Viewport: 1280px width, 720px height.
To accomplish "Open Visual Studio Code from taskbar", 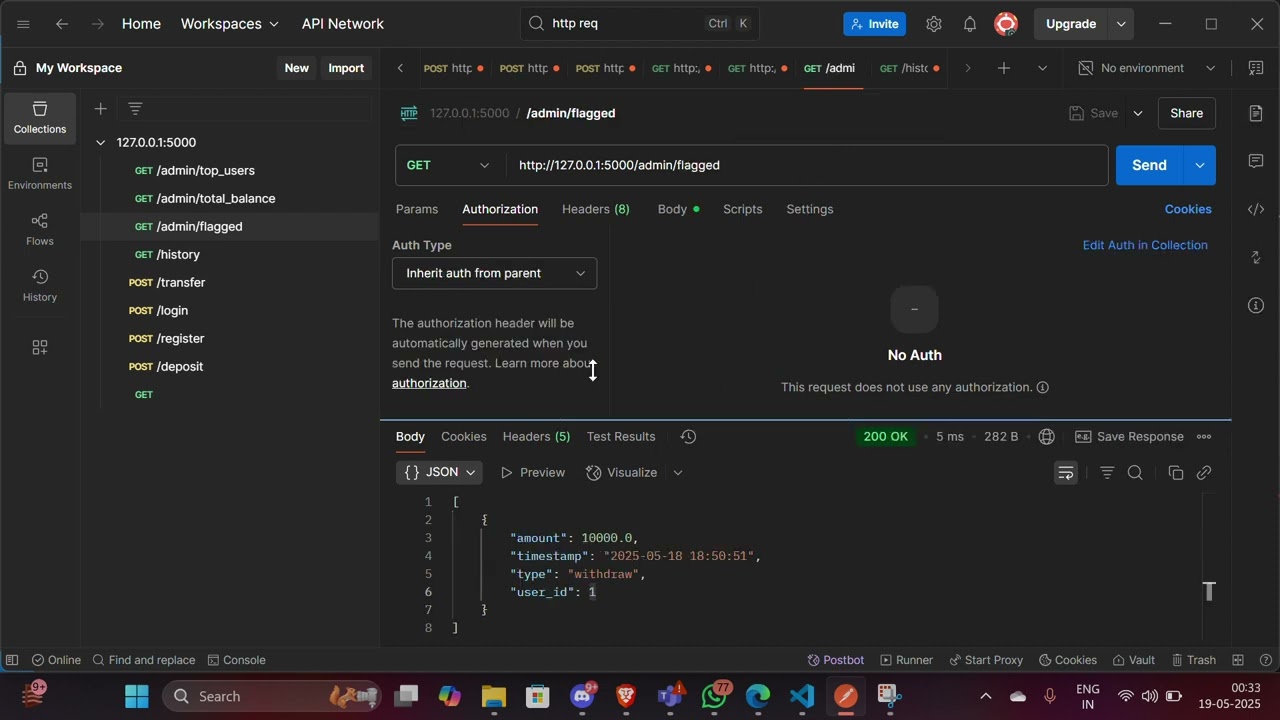I will pos(802,696).
